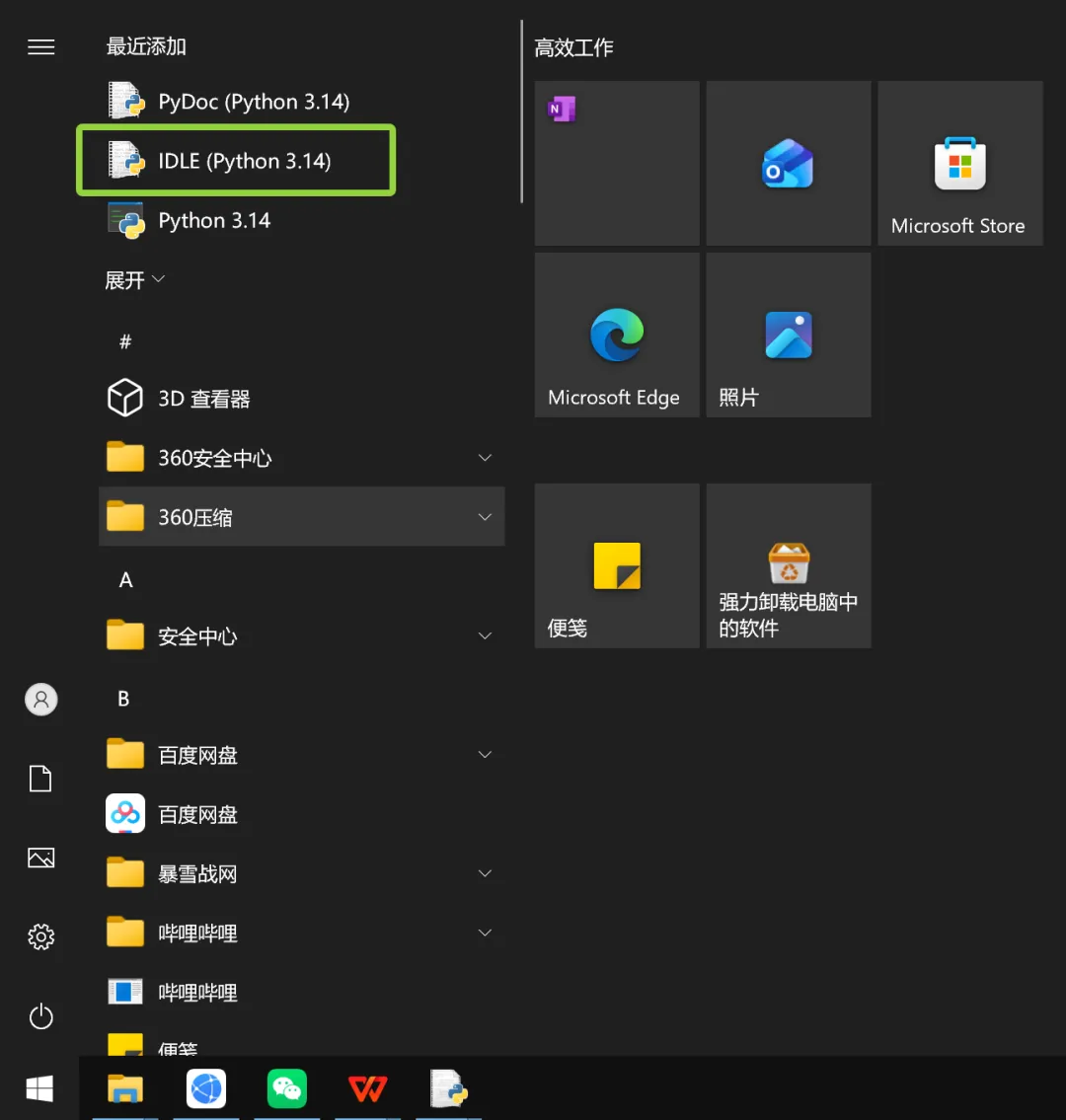Expand the 哔哩哔哩 folder chevron
Image resolution: width=1066 pixels, height=1120 pixels.
485,933
